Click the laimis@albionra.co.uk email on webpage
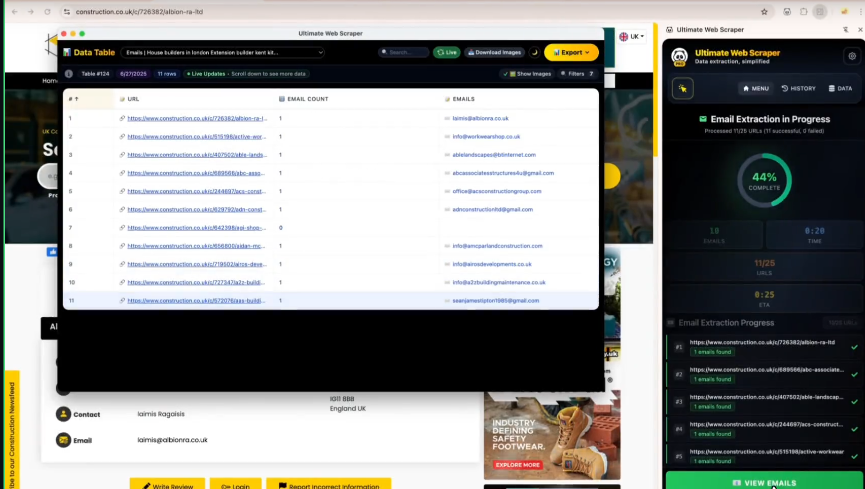The height and width of the screenshot is (489, 865). point(172,440)
